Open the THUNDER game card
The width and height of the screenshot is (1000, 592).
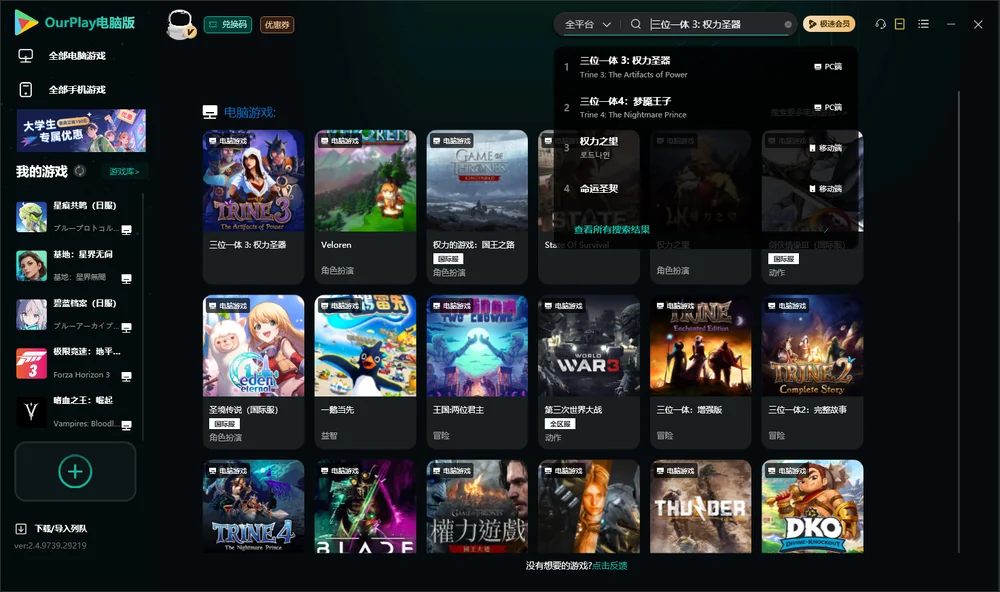pos(700,507)
